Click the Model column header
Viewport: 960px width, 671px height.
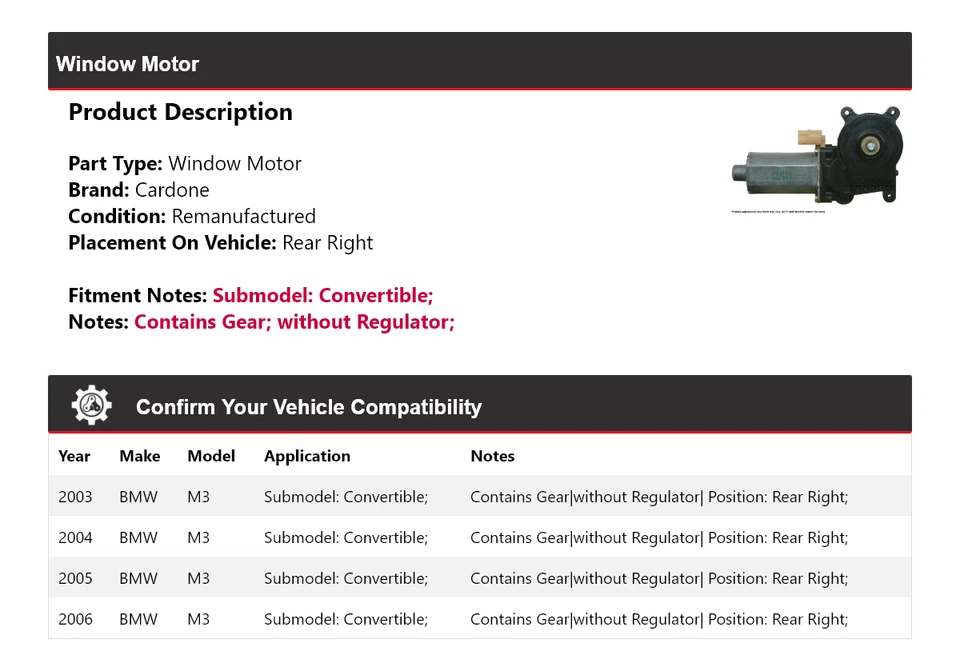coord(211,456)
